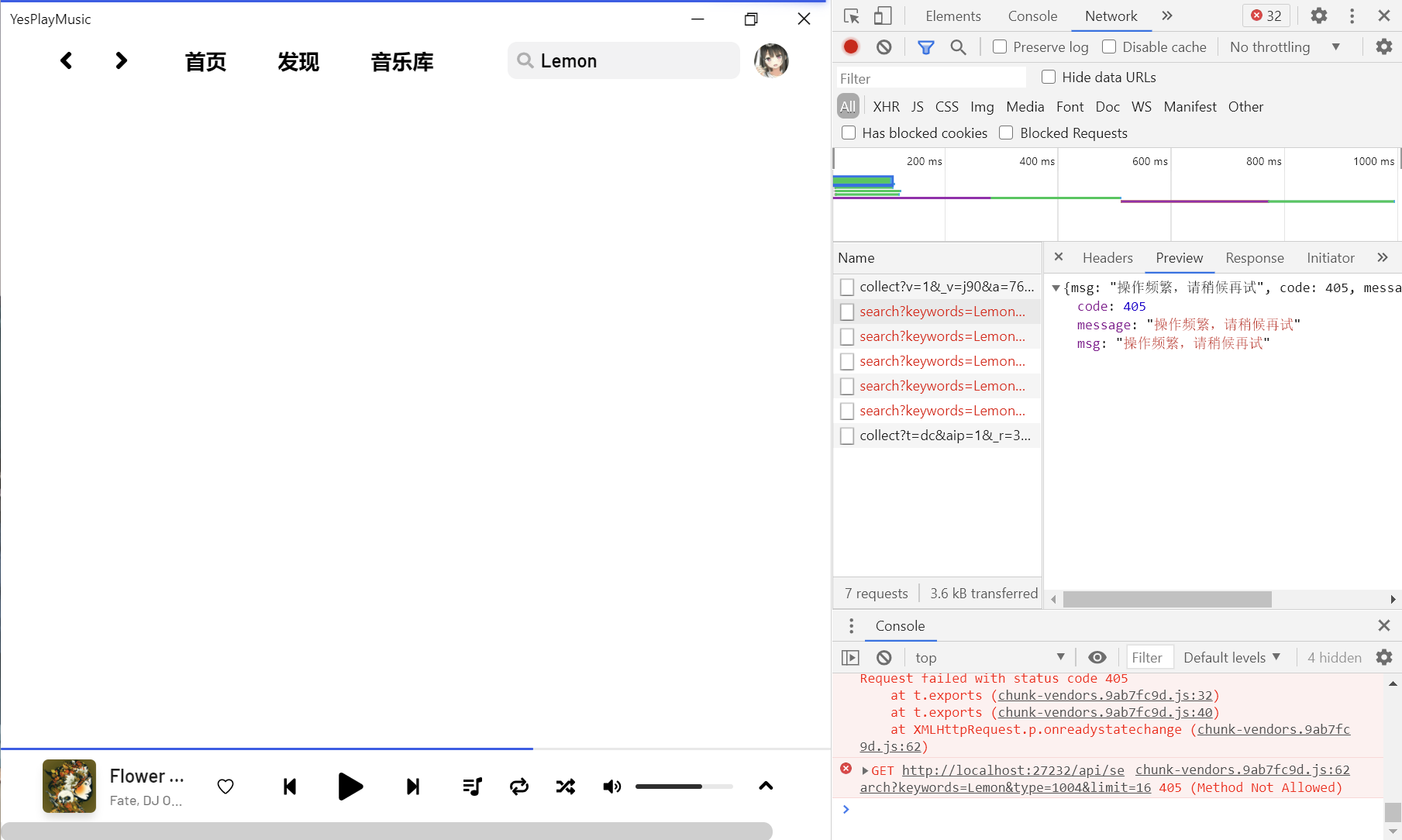Start playback with the play button
This screenshot has height=840, width=1402.
point(350,787)
